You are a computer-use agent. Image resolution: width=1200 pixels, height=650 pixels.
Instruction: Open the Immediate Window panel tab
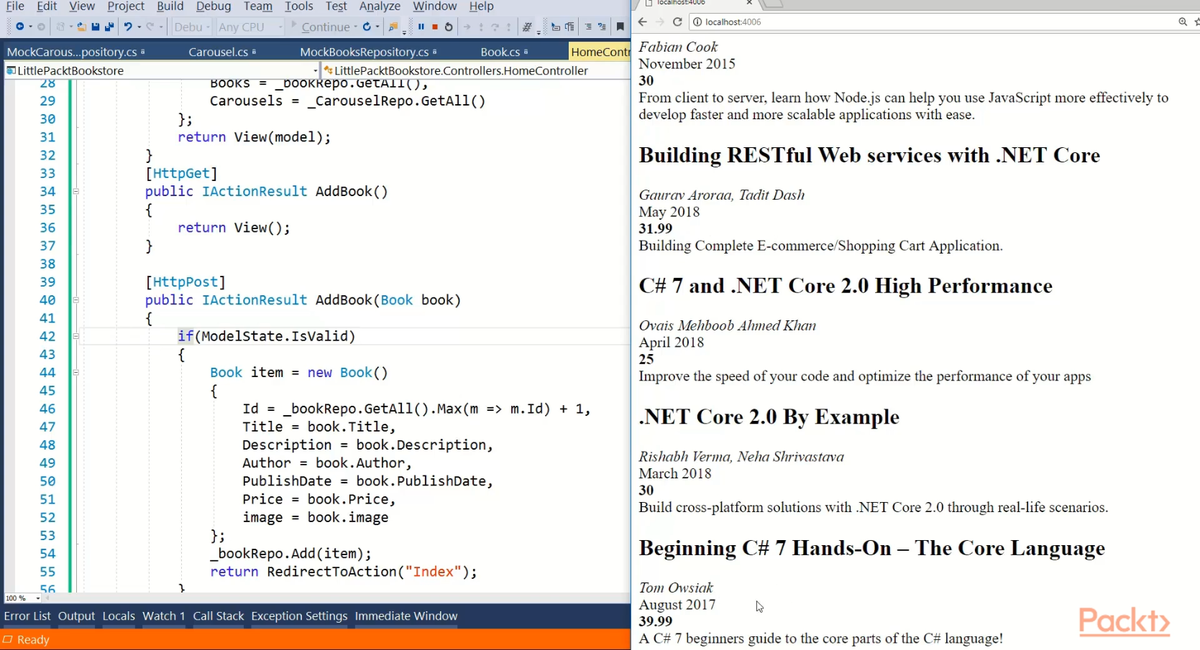pos(406,616)
